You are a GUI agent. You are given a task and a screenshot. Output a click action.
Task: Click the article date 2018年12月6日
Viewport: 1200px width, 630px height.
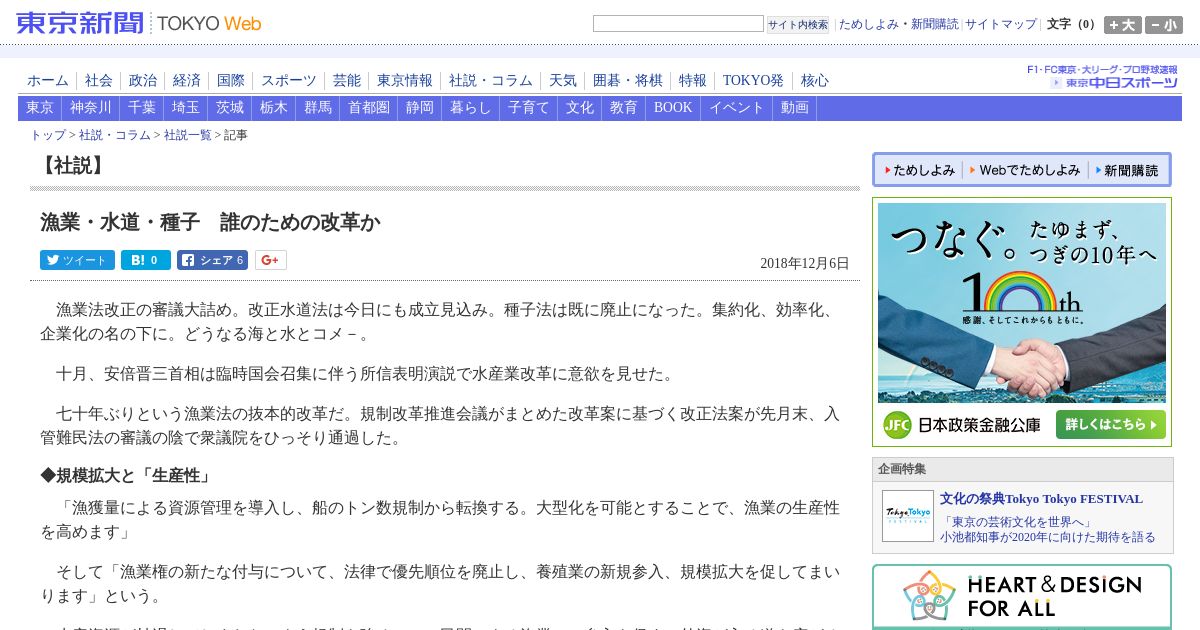[805, 264]
